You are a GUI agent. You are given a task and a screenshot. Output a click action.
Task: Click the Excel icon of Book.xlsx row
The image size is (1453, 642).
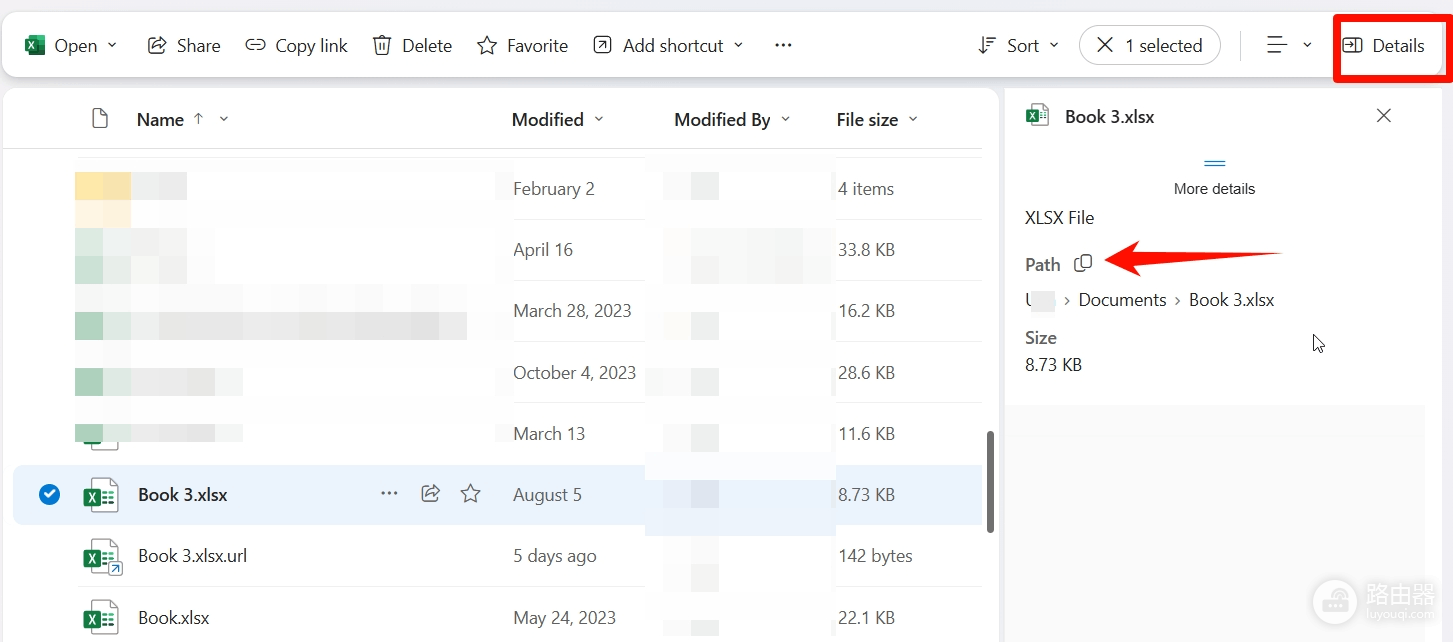coord(100,618)
